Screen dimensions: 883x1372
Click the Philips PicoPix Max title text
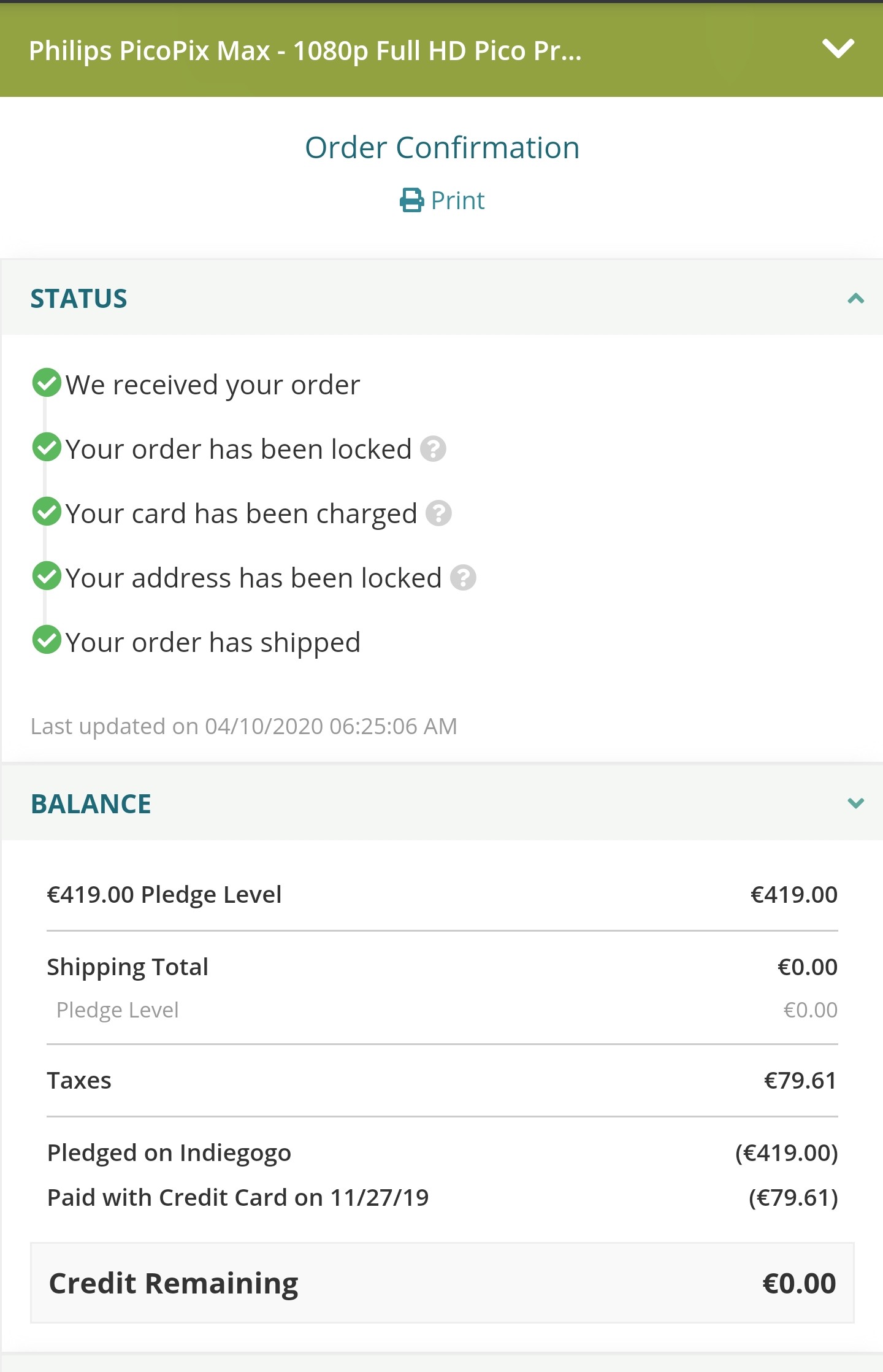pyautogui.click(x=305, y=51)
